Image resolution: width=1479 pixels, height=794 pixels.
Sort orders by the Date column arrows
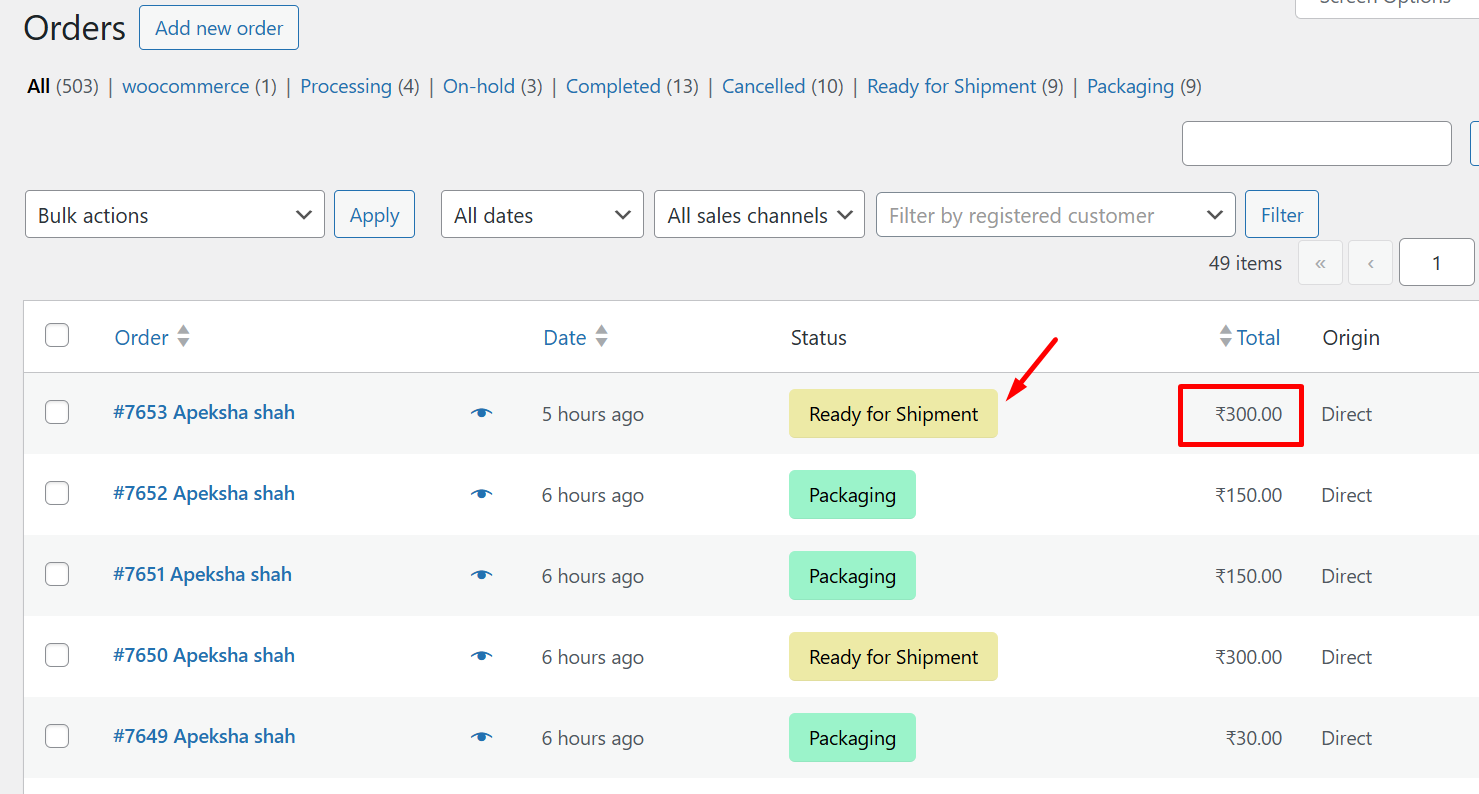601,337
